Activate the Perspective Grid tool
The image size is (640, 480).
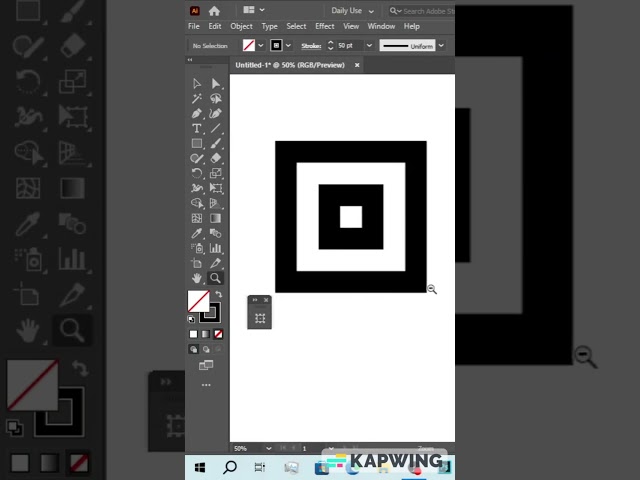tap(216, 203)
